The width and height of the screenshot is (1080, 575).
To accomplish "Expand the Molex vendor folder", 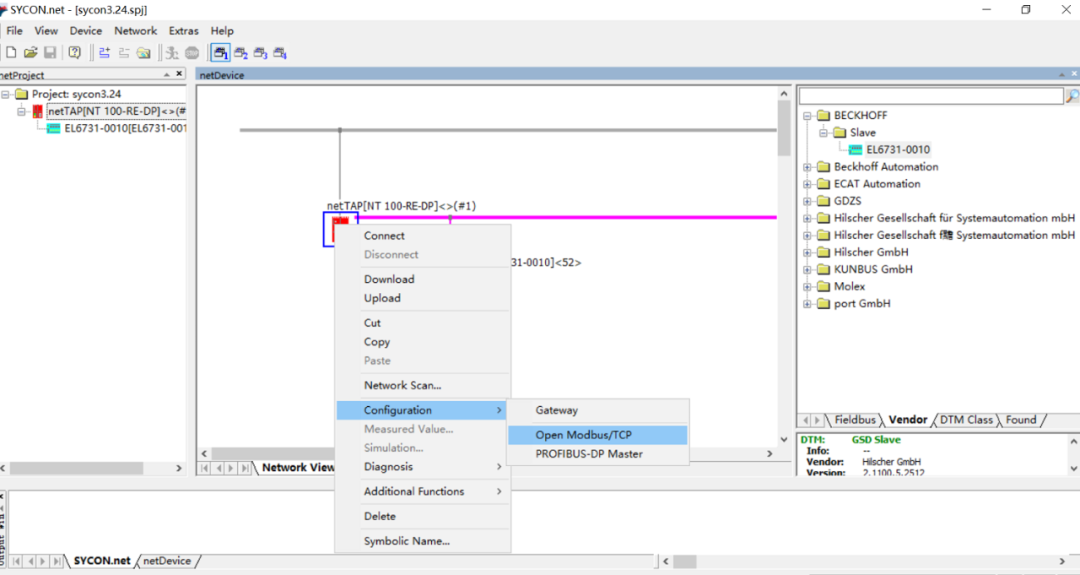I will pyautogui.click(x=807, y=286).
